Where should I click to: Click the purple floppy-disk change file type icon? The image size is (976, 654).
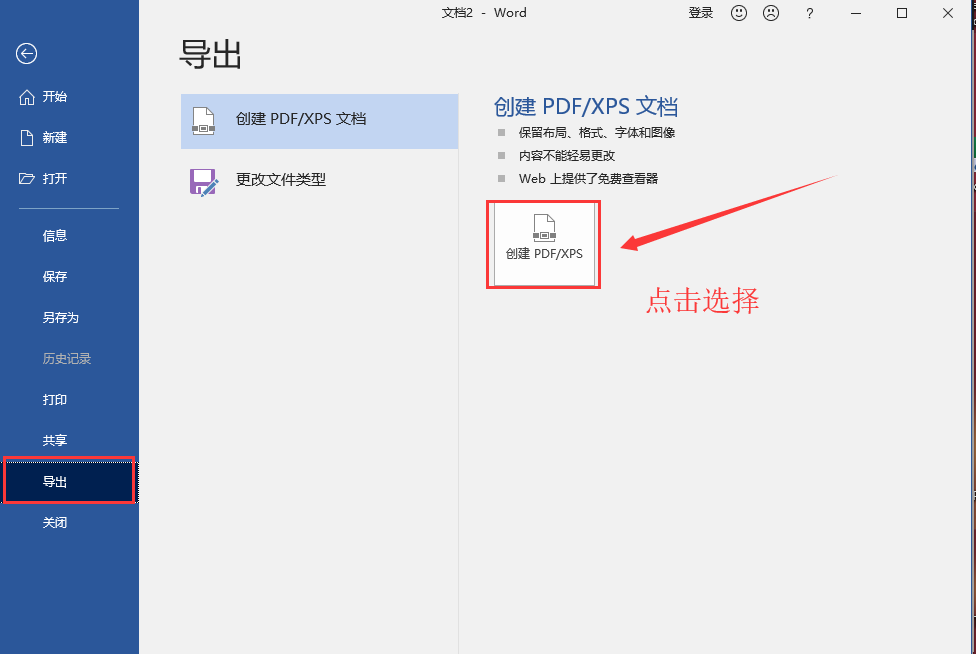pos(204,182)
